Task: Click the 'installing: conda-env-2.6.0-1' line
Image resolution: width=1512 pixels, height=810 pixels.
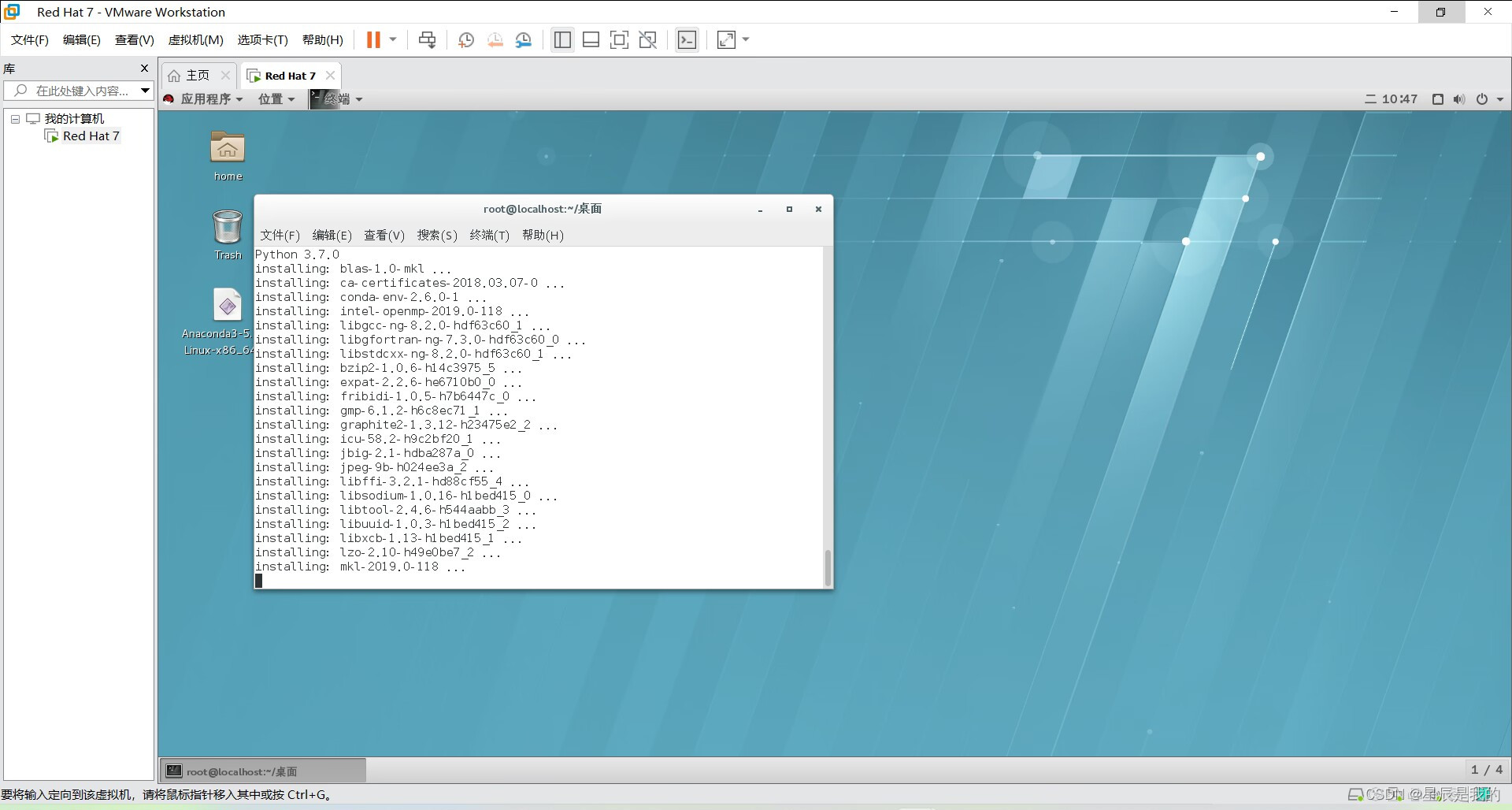Action: pyautogui.click(x=370, y=297)
